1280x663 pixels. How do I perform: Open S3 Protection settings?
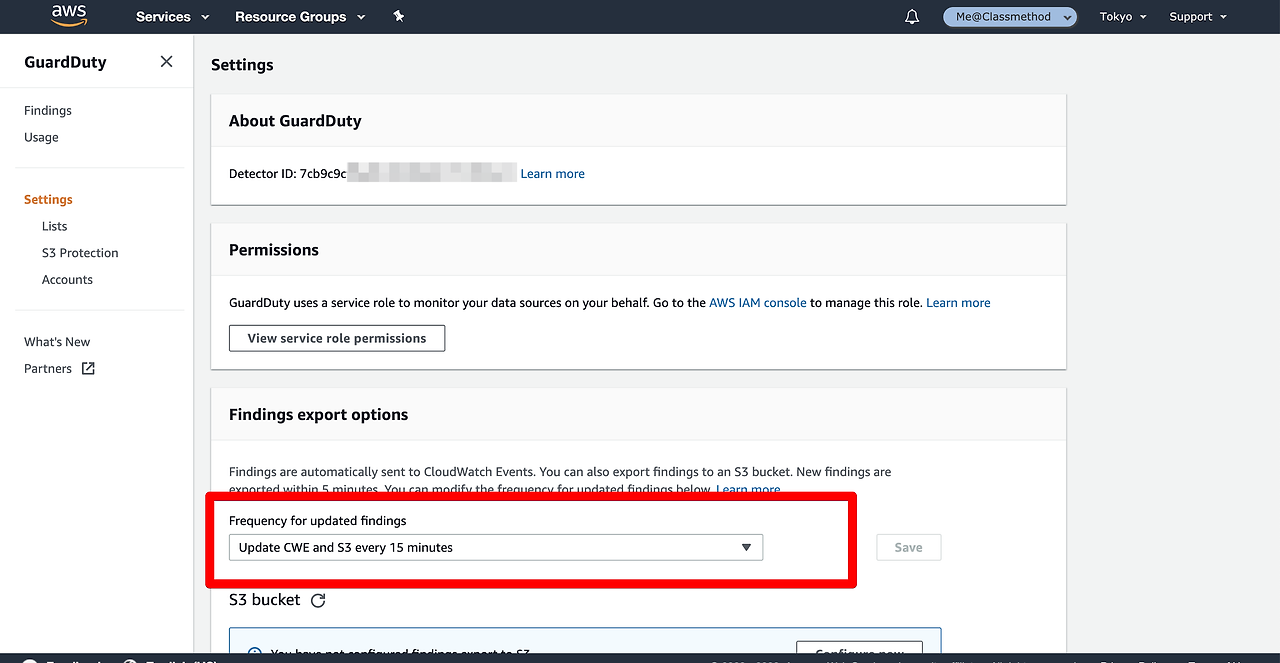pyautogui.click(x=80, y=254)
